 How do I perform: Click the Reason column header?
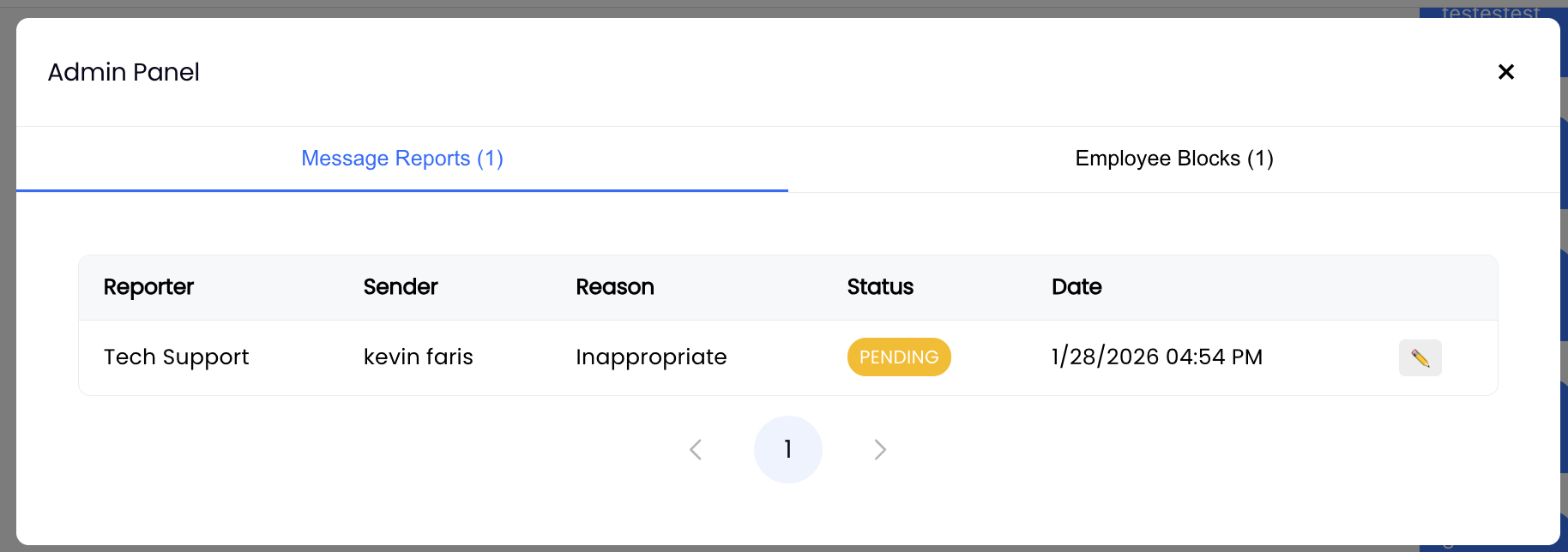point(614,287)
